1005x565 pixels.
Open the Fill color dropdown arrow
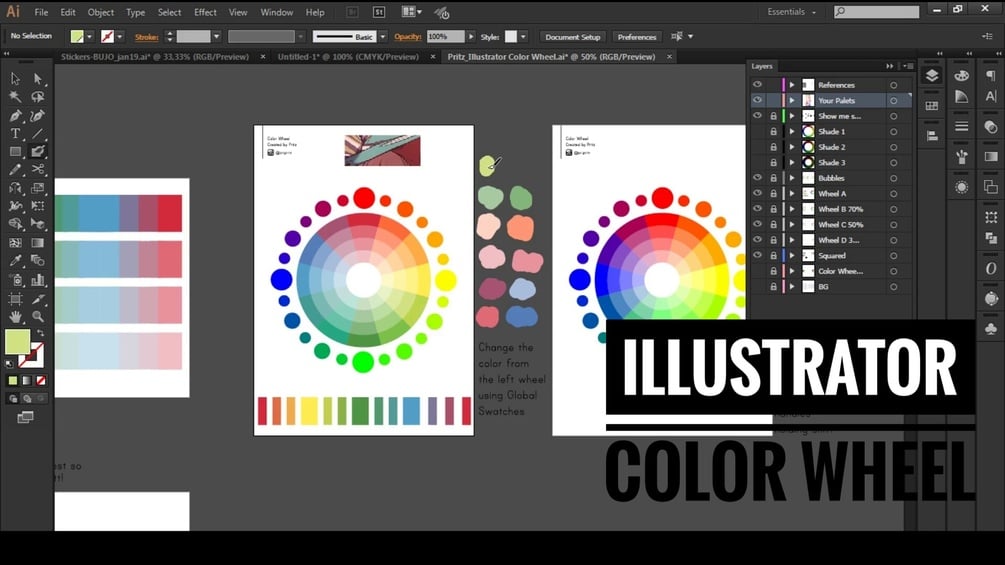[90, 37]
